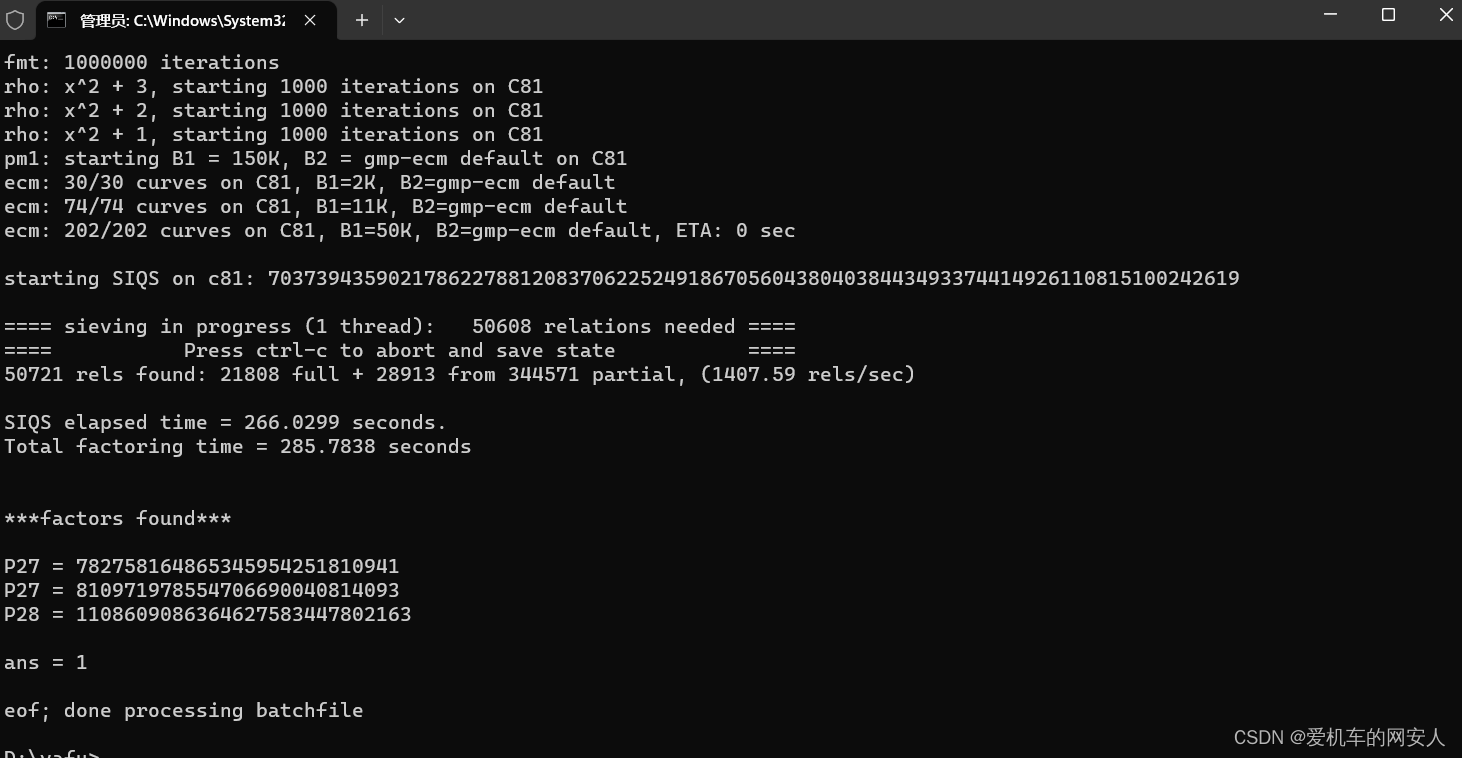Click the starting SIQS on c81 line
The height and width of the screenshot is (758, 1462).
(620, 278)
